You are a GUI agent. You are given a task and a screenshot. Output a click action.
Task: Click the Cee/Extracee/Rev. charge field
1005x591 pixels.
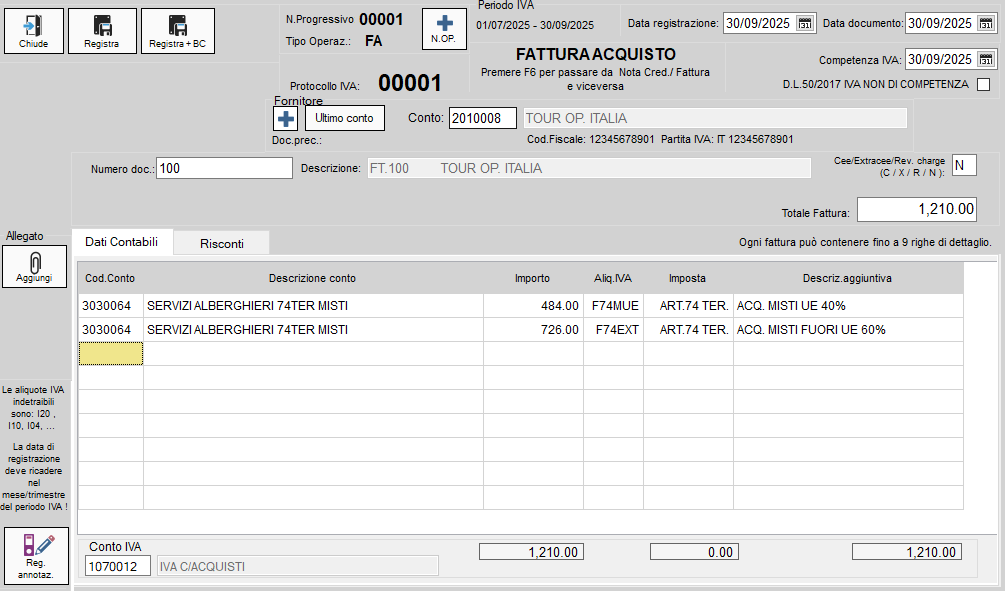coord(964,165)
